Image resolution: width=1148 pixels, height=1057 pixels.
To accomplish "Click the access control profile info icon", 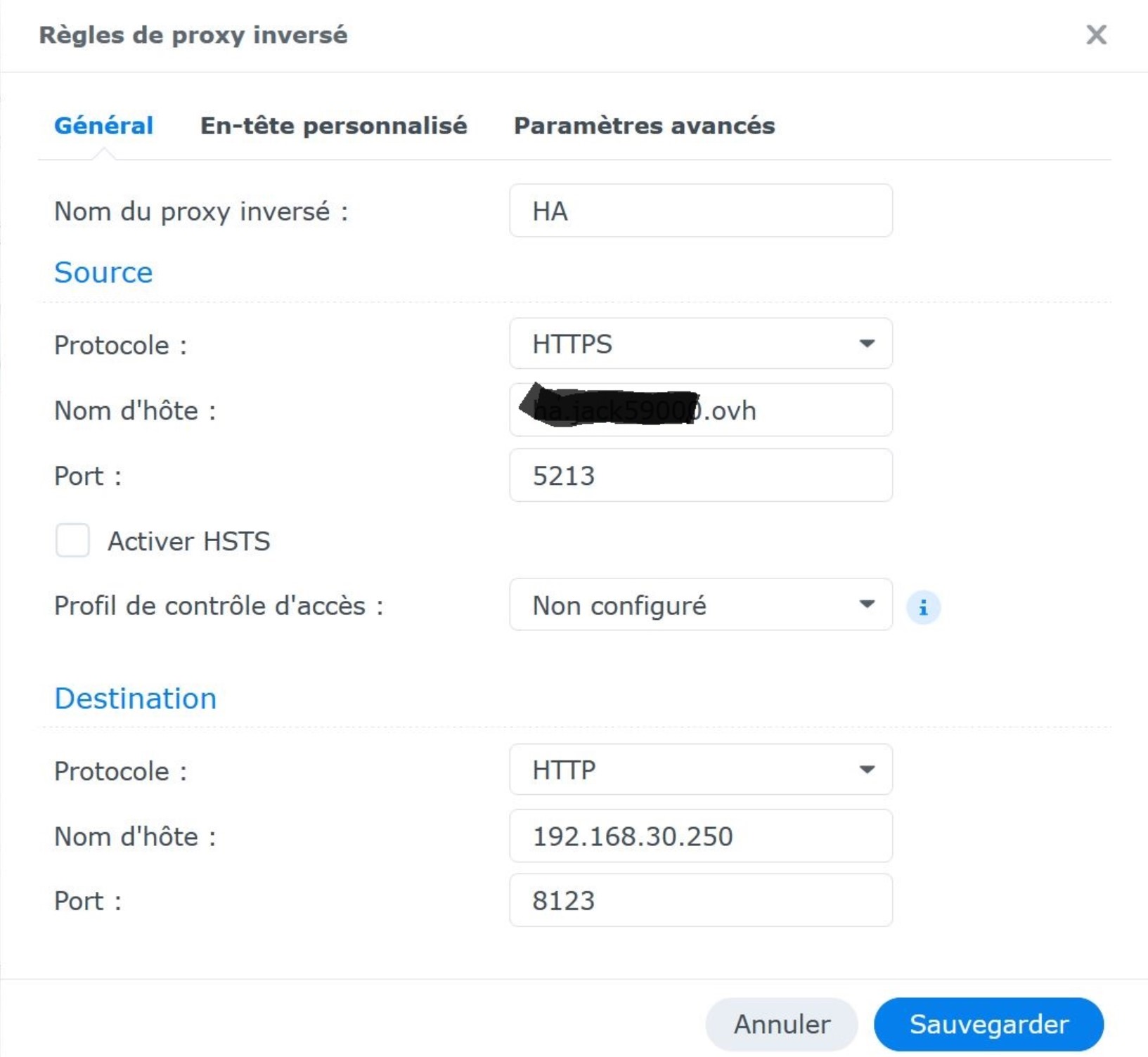I will 922,607.
